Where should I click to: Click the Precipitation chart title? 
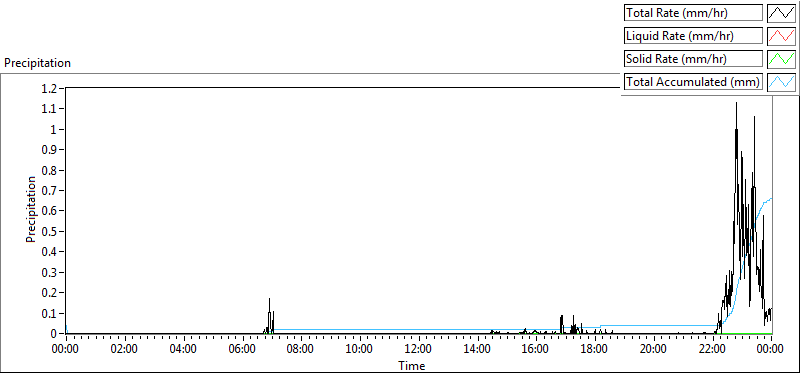click(x=37, y=63)
